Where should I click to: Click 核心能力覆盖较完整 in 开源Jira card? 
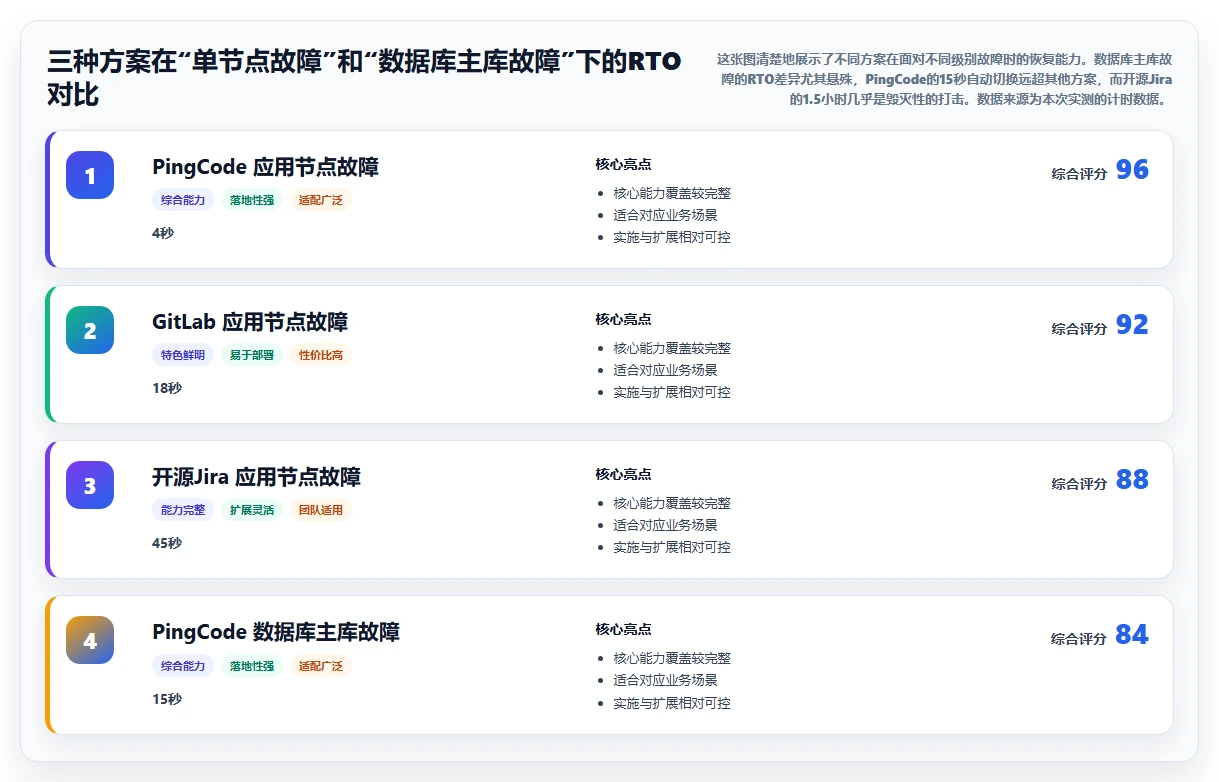pyautogui.click(x=672, y=503)
